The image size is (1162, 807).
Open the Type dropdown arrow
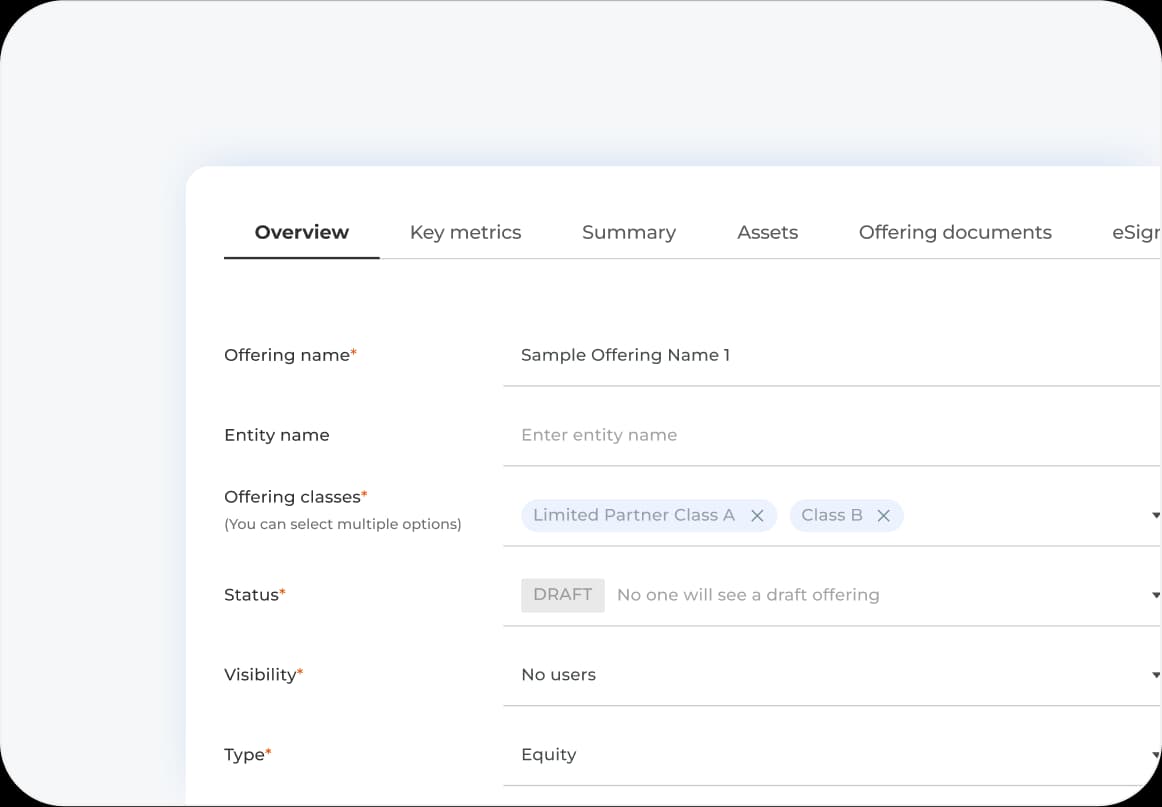pos(1155,755)
